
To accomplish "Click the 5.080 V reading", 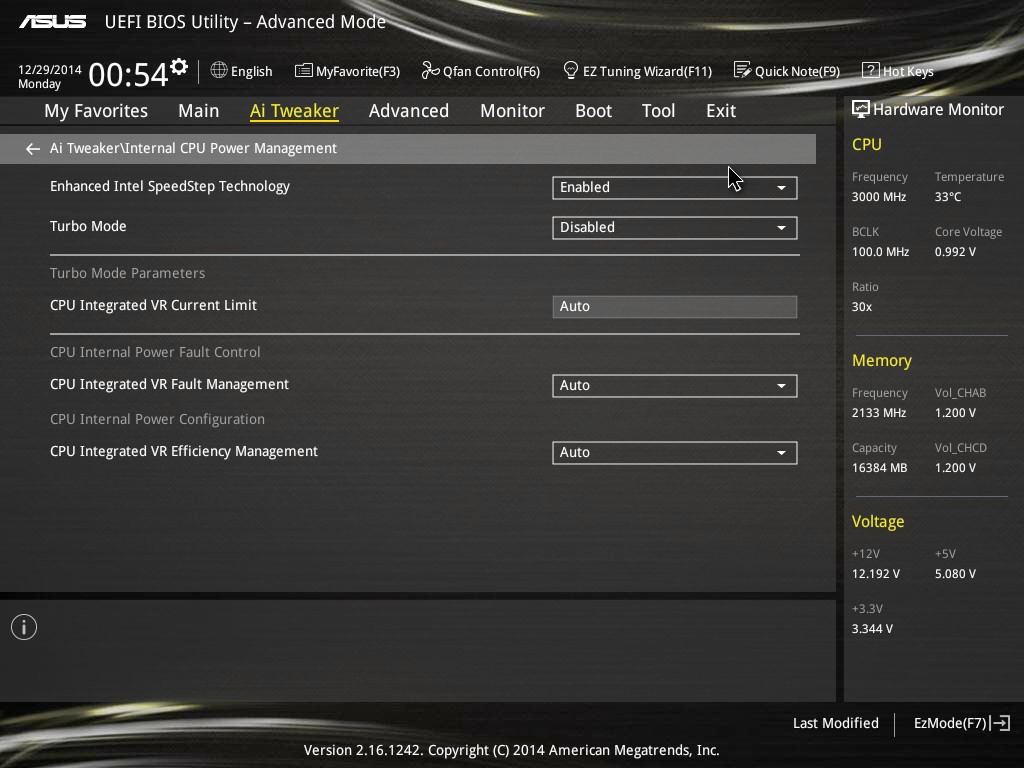I will coord(955,573).
